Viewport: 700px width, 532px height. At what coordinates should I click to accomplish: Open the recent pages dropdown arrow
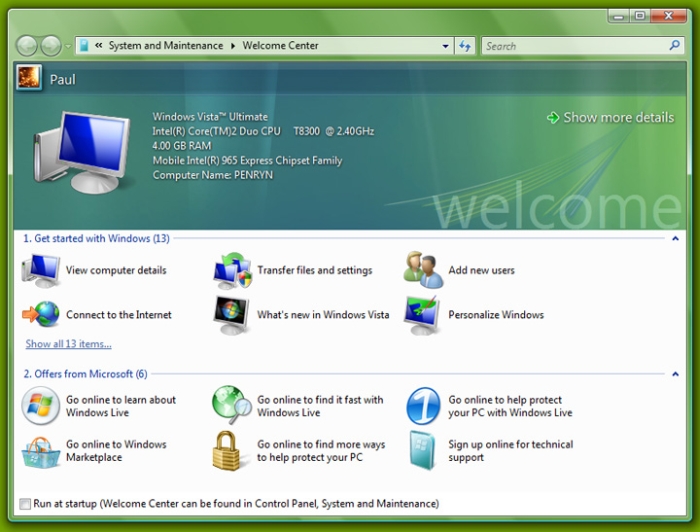tap(68, 46)
